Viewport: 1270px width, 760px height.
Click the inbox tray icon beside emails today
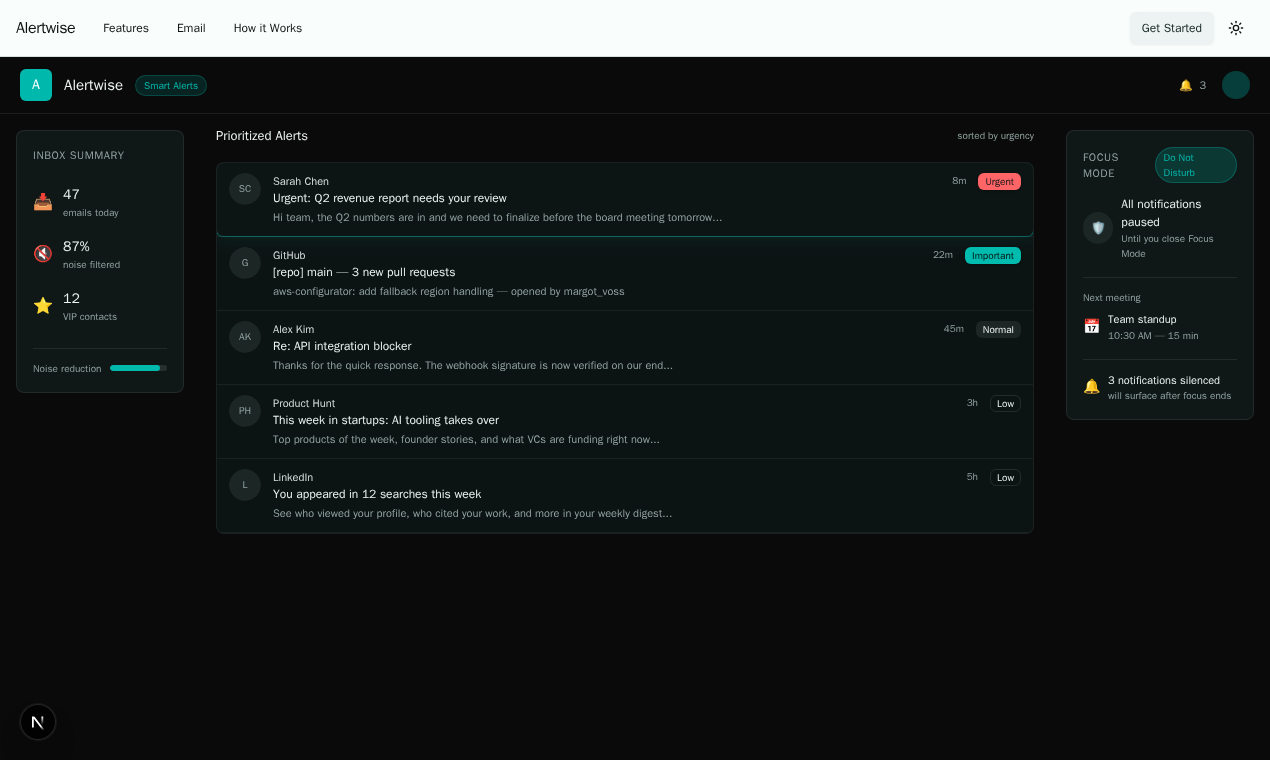43,202
